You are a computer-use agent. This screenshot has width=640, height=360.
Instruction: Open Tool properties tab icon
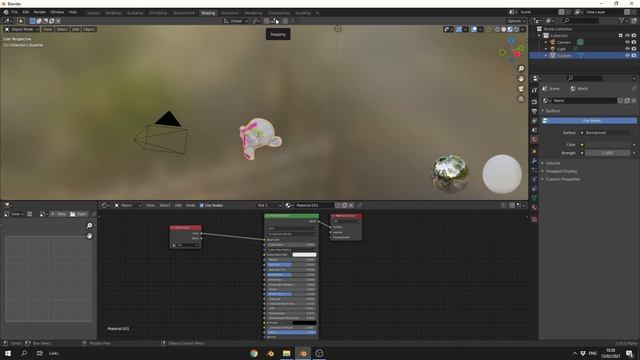coord(534,90)
